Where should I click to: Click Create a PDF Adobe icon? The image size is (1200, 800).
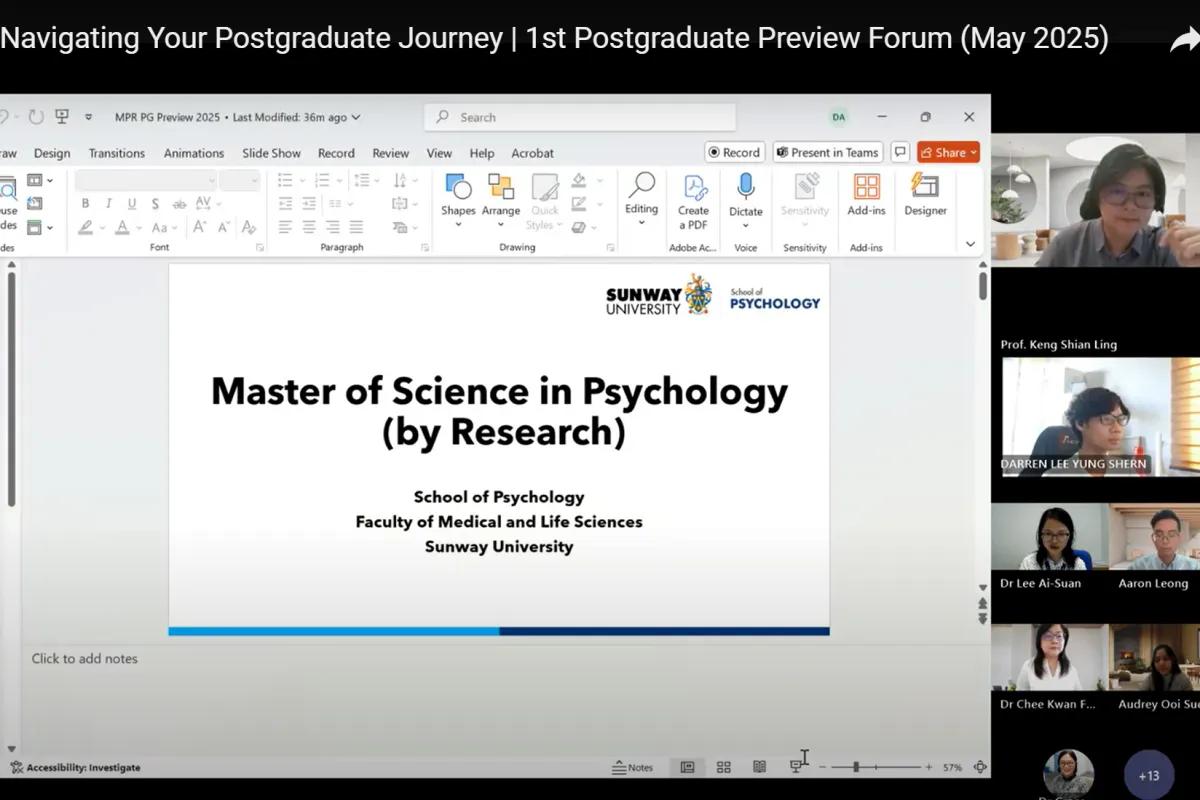(x=694, y=187)
